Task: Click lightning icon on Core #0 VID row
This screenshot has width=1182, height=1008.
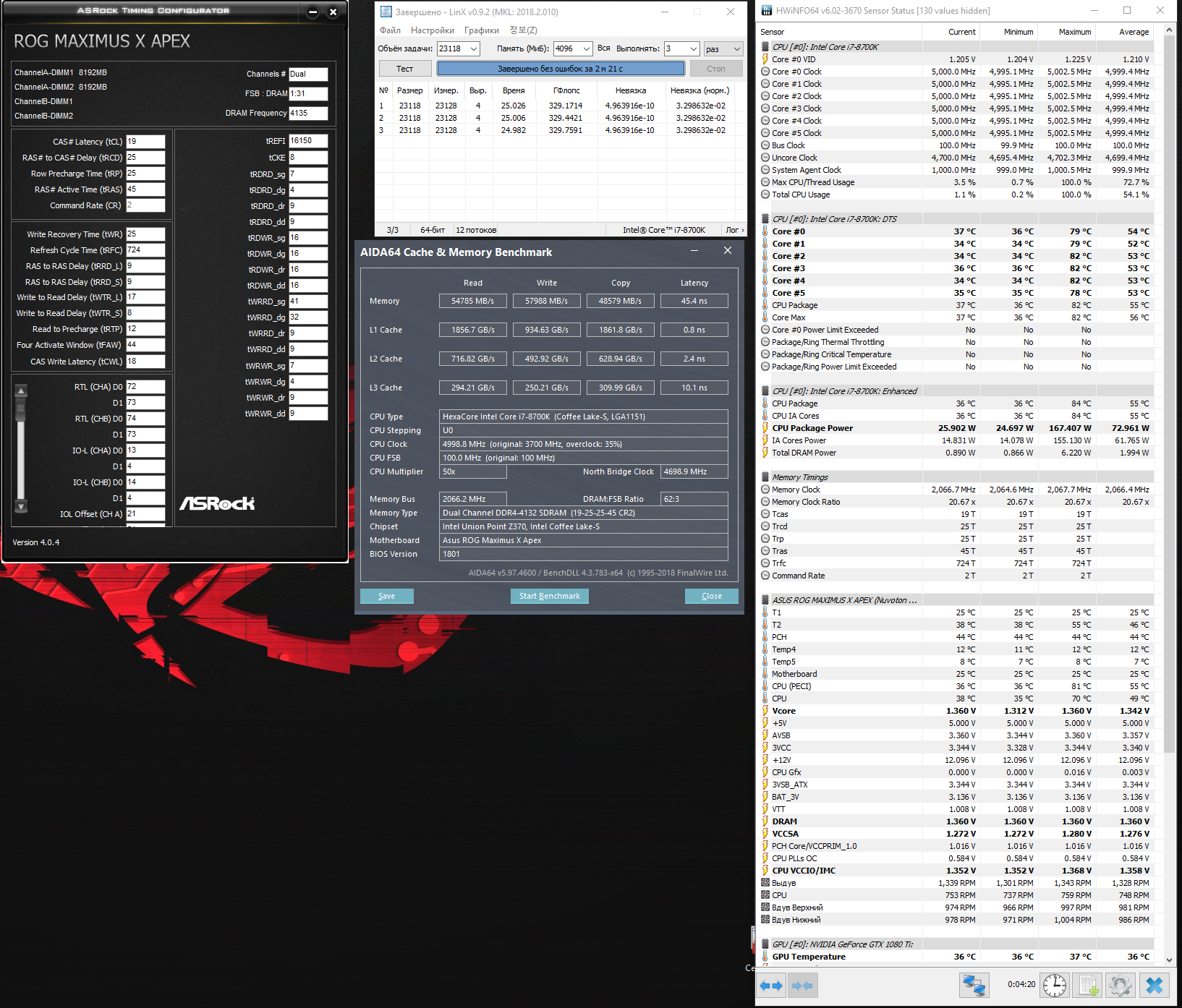Action: coord(765,59)
